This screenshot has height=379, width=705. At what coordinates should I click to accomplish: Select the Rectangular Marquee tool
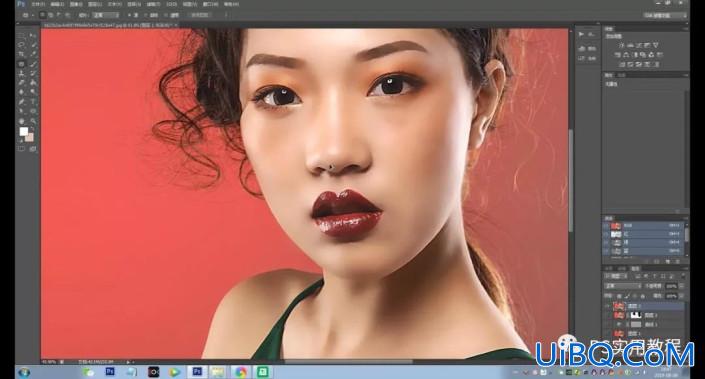pos(22,36)
